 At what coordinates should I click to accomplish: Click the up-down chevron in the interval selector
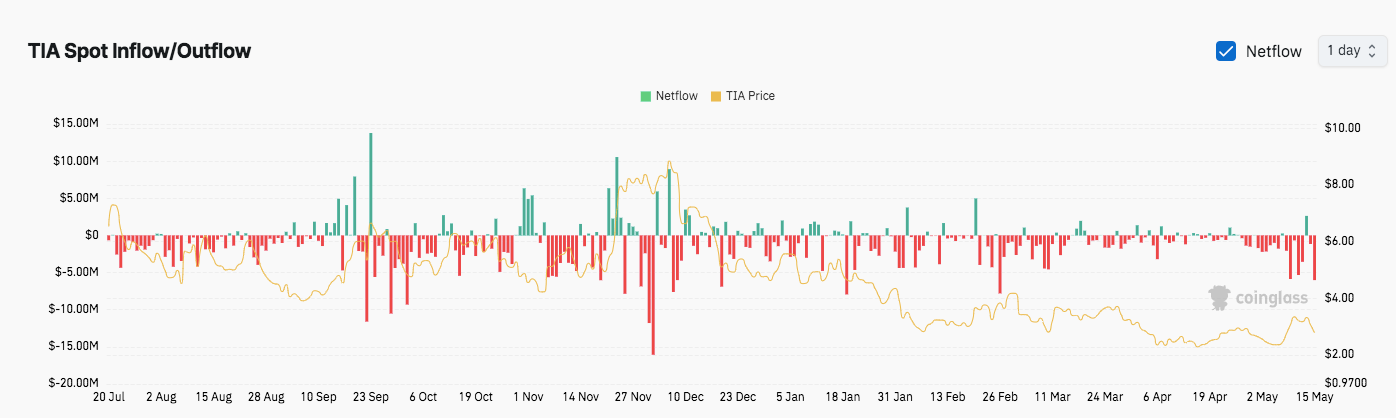1372,51
